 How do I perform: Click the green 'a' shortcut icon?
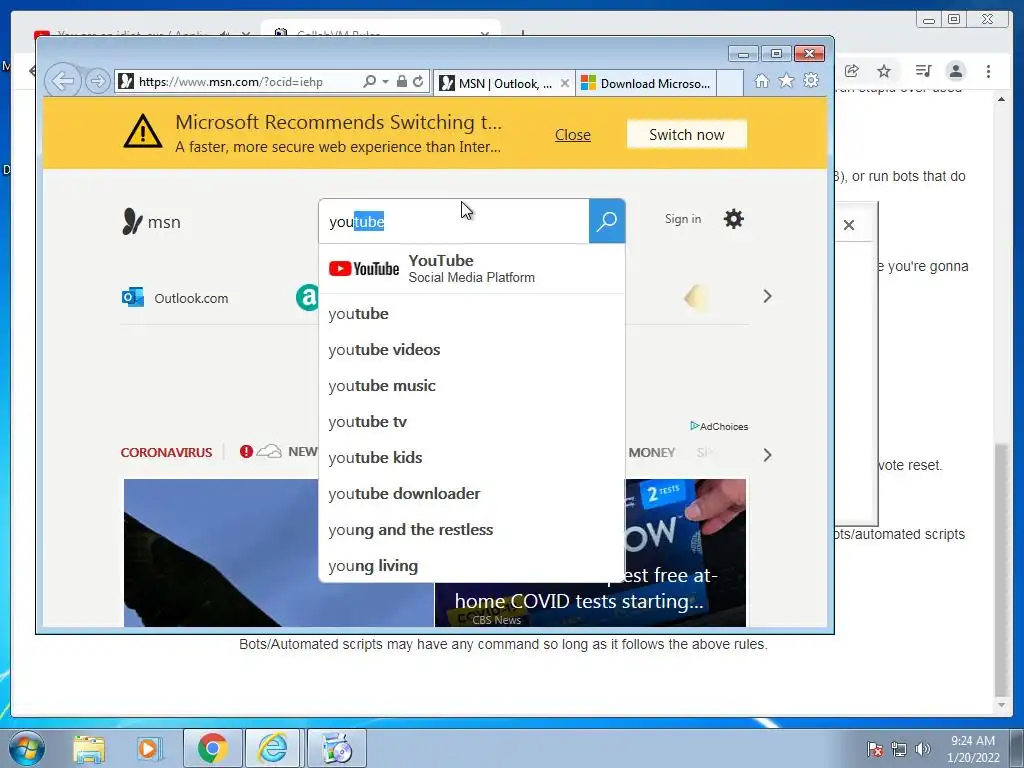pyautogui.click(x=307, y=298)
